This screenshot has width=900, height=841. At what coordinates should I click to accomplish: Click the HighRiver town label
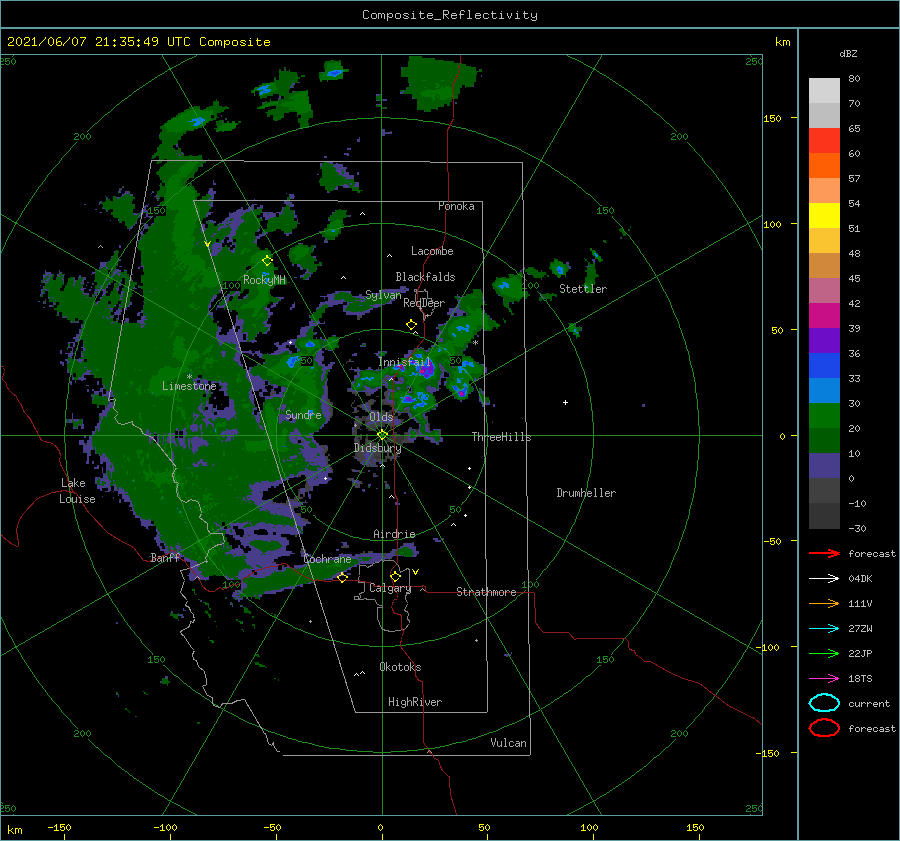[415, 702]
